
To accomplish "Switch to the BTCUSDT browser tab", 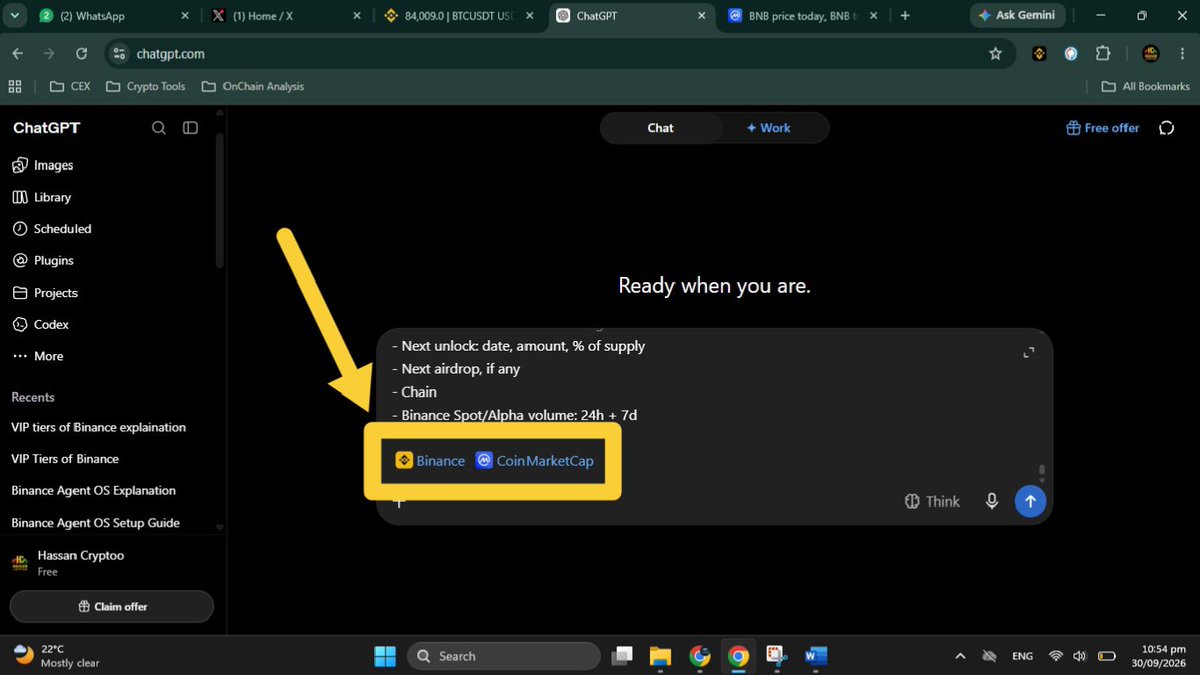I will click(458, 16).
